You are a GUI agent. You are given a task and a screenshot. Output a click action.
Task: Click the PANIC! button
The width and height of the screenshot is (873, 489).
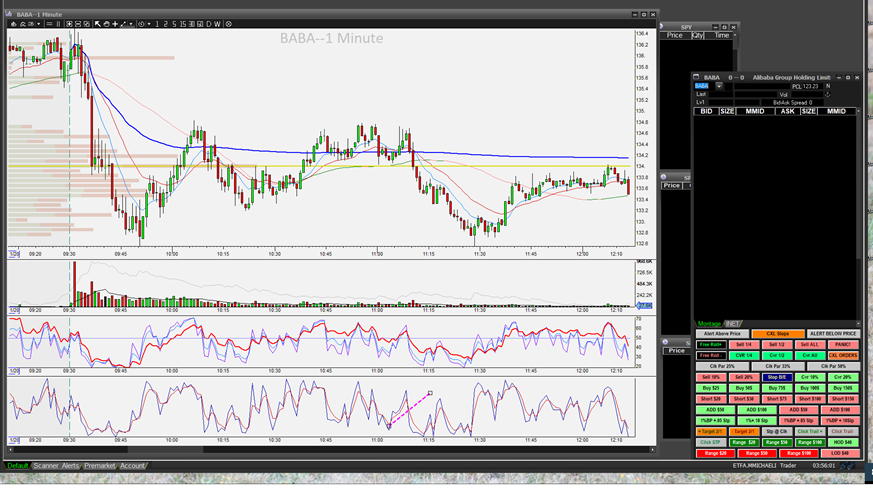click(843, 344)
